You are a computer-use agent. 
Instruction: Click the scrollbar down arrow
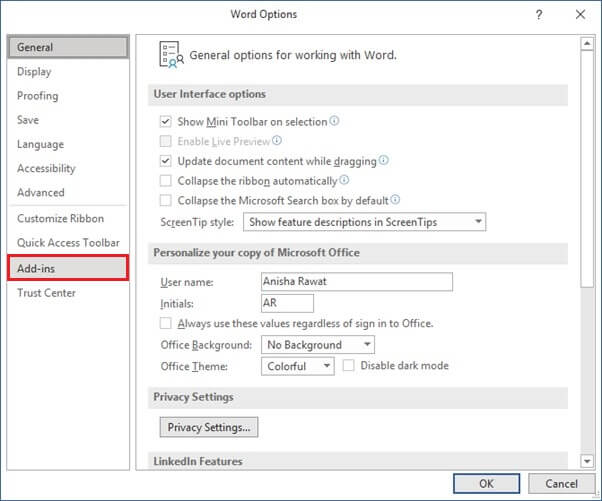pyautogui.click(x=587, y=461)
